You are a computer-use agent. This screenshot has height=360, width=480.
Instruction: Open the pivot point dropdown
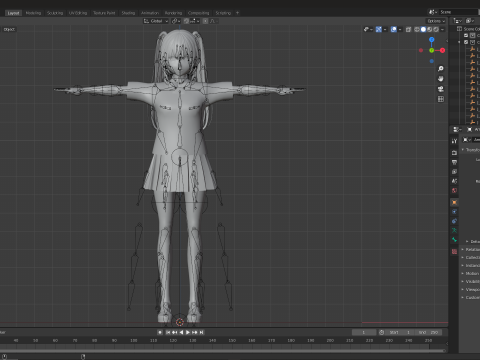coord(176,21)
